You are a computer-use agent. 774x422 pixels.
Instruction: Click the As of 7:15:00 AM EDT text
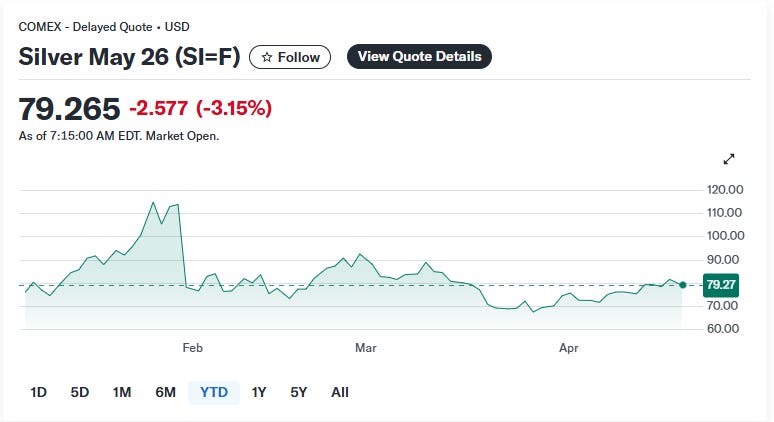(79, 136)
